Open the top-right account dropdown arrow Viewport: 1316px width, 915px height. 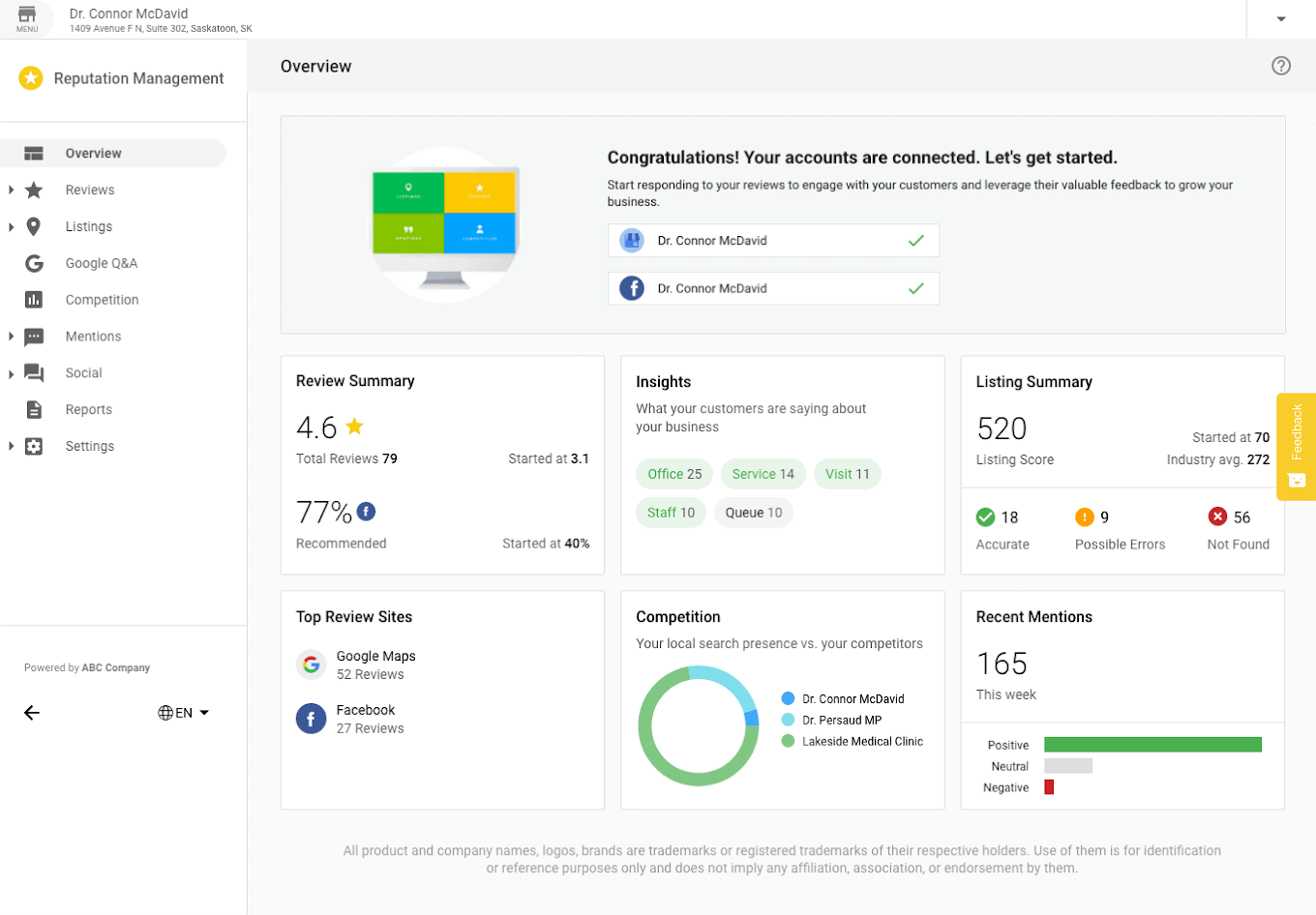click(1280, 18)
